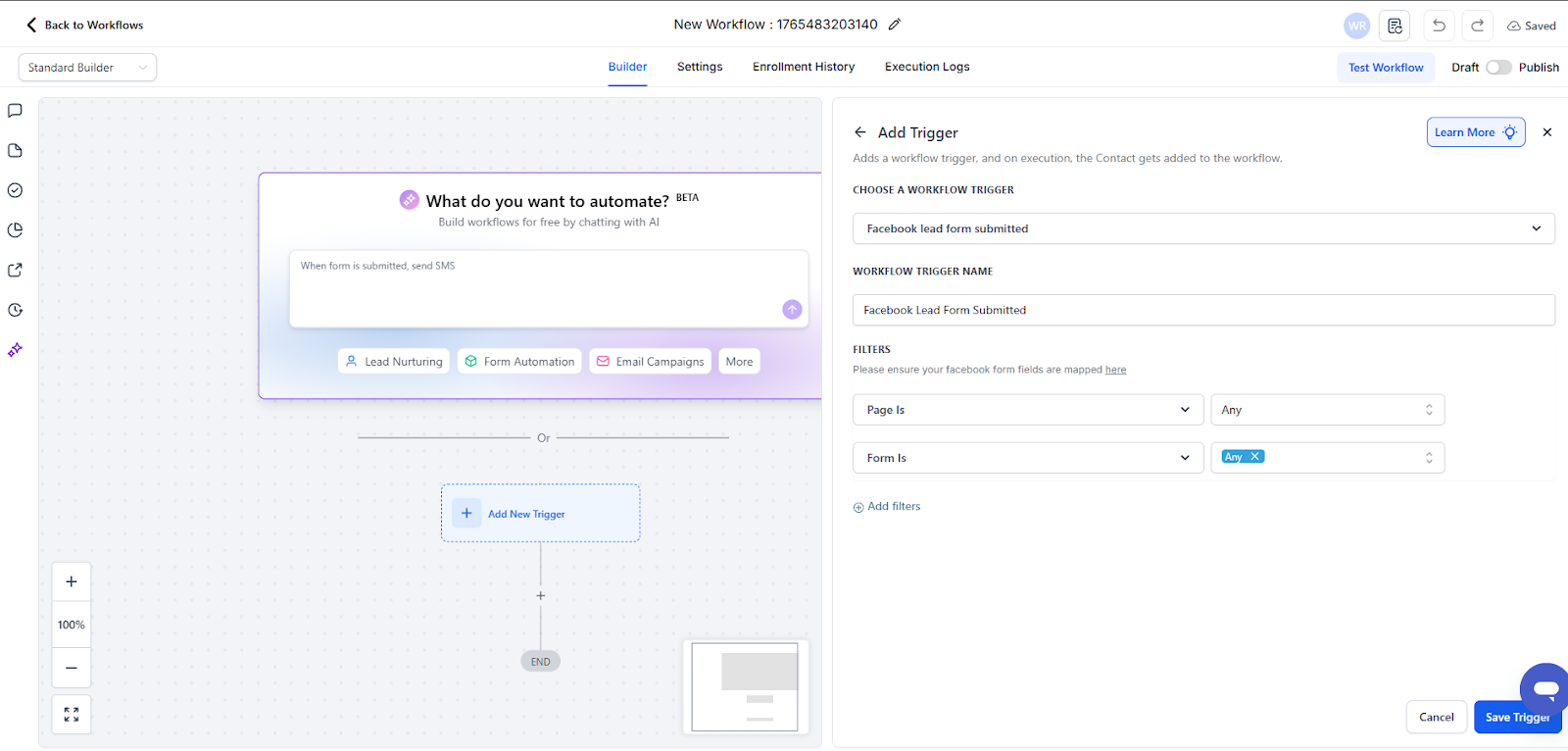The width and height of the screenshot is (1568, 751).
Task: Click the pencil icon to rename workflow
Action: (894, 25)
